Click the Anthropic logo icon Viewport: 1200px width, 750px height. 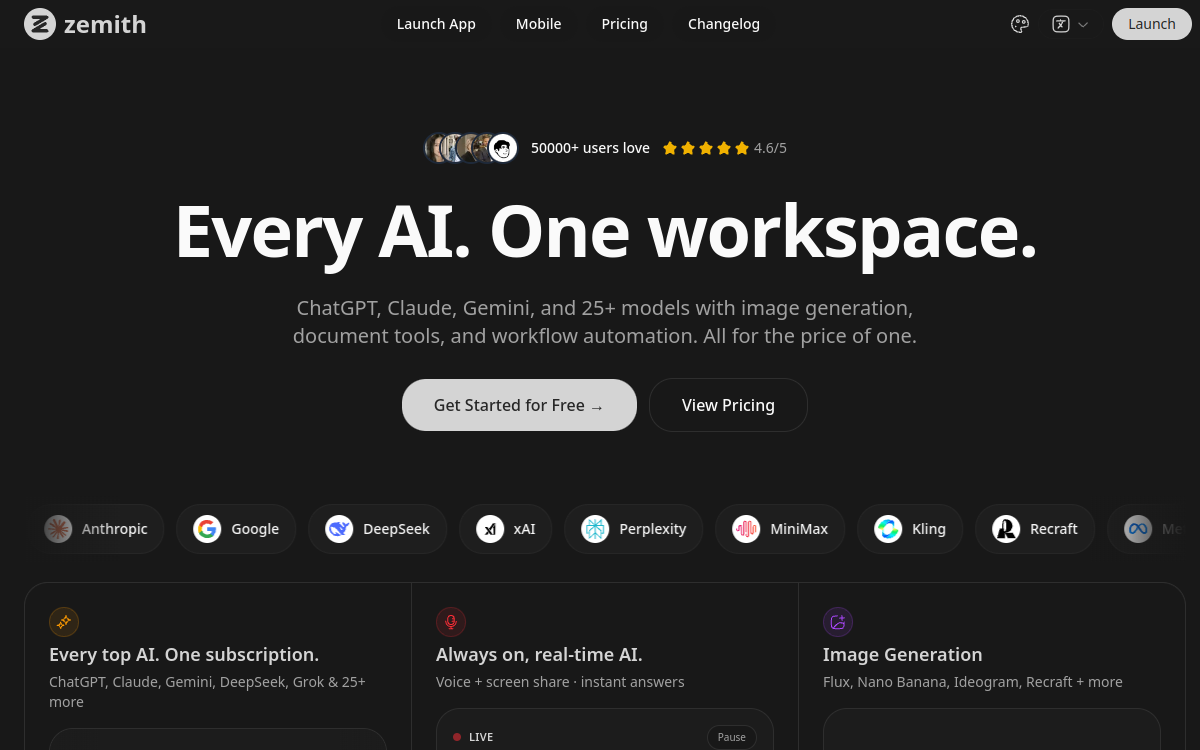[58, 529]
